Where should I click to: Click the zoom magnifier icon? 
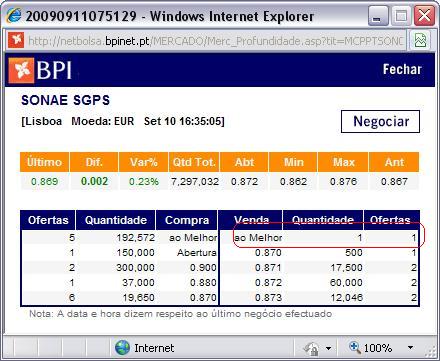(x=355, y=347)
